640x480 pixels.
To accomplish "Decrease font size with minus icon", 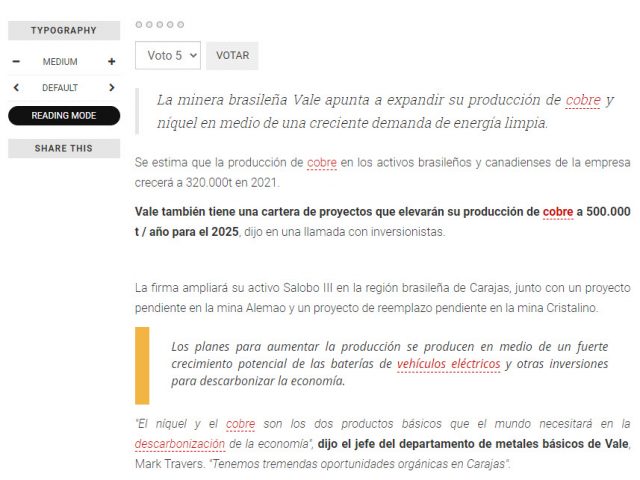I will point(16,62).
